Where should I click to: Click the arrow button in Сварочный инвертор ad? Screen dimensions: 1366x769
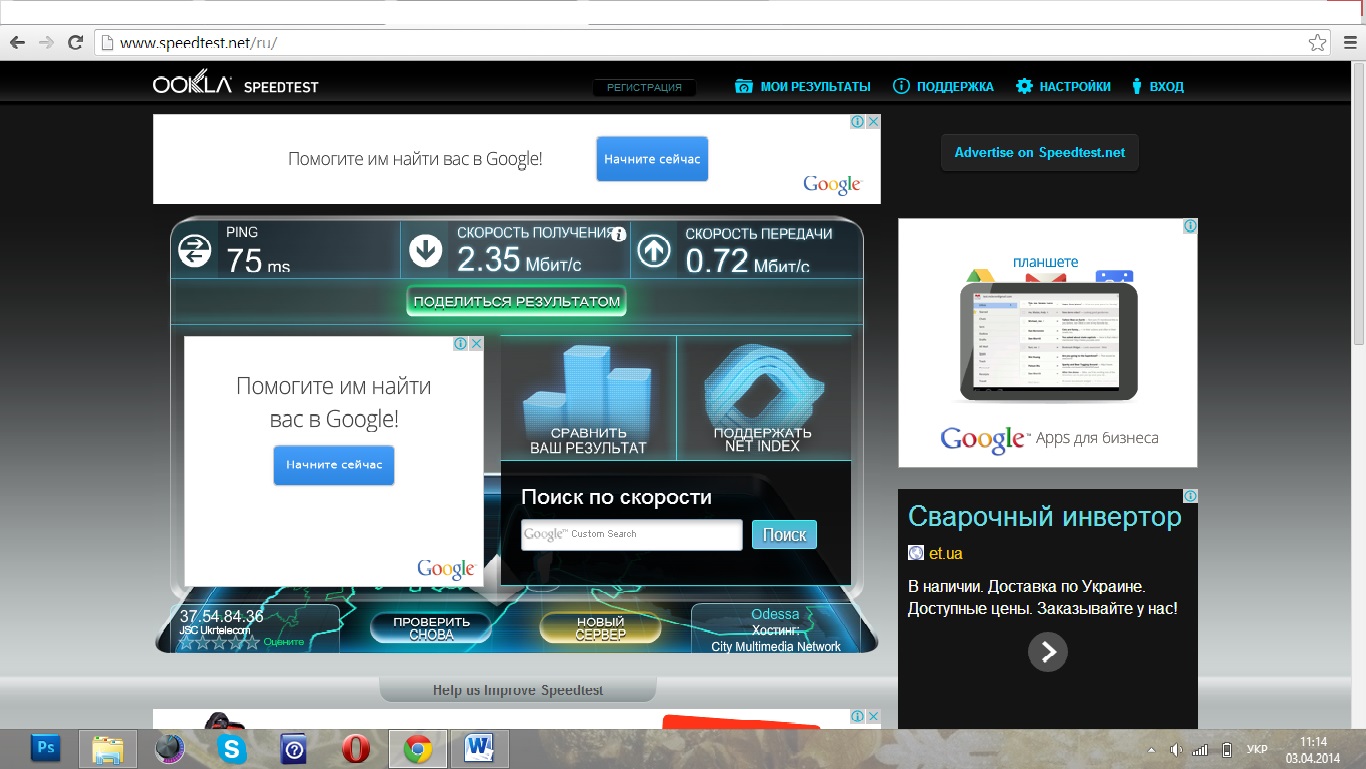[x=1048, y=652]
